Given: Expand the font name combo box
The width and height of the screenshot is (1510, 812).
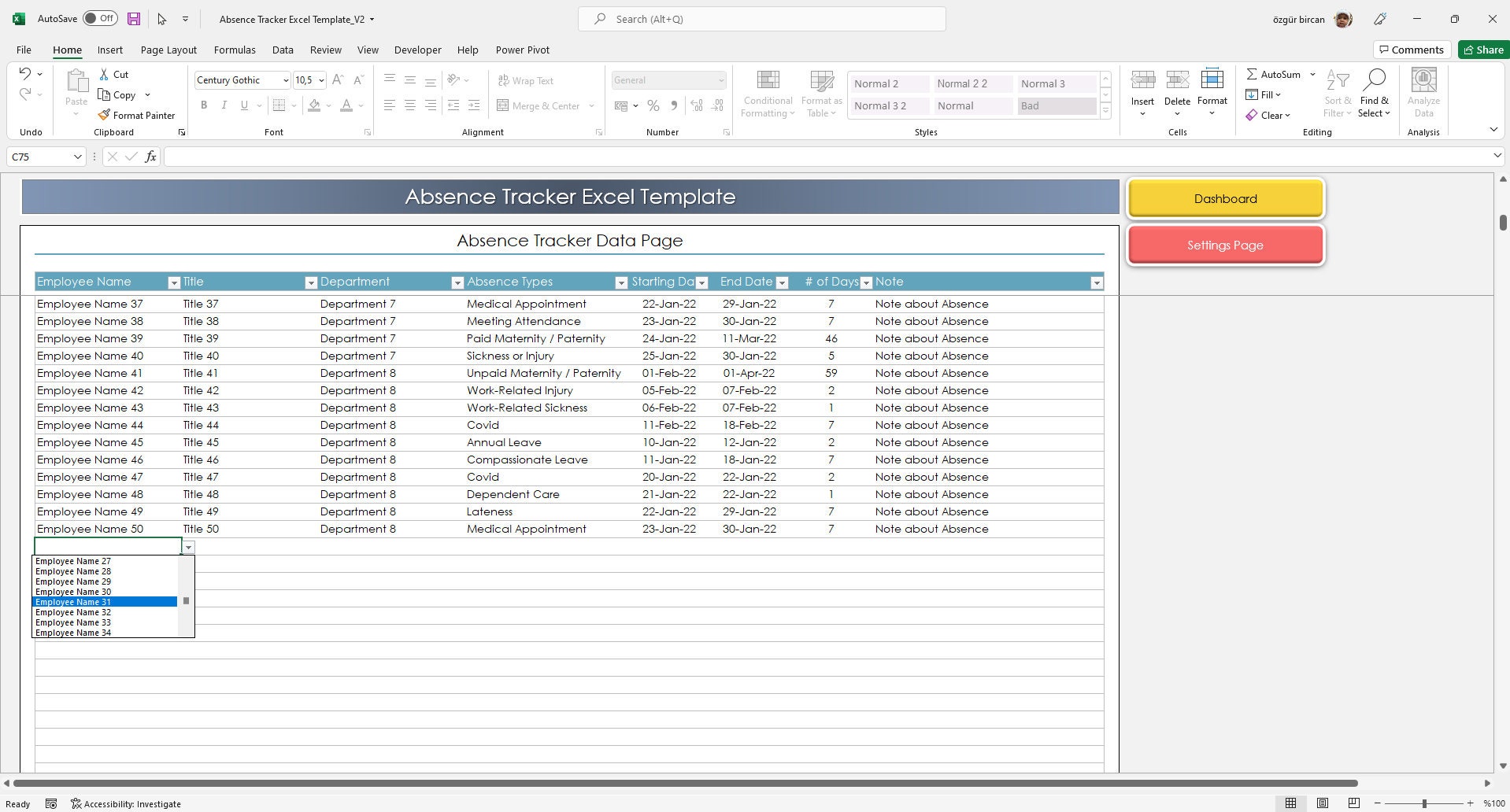Looking at the screenshot, I should 286,80.
